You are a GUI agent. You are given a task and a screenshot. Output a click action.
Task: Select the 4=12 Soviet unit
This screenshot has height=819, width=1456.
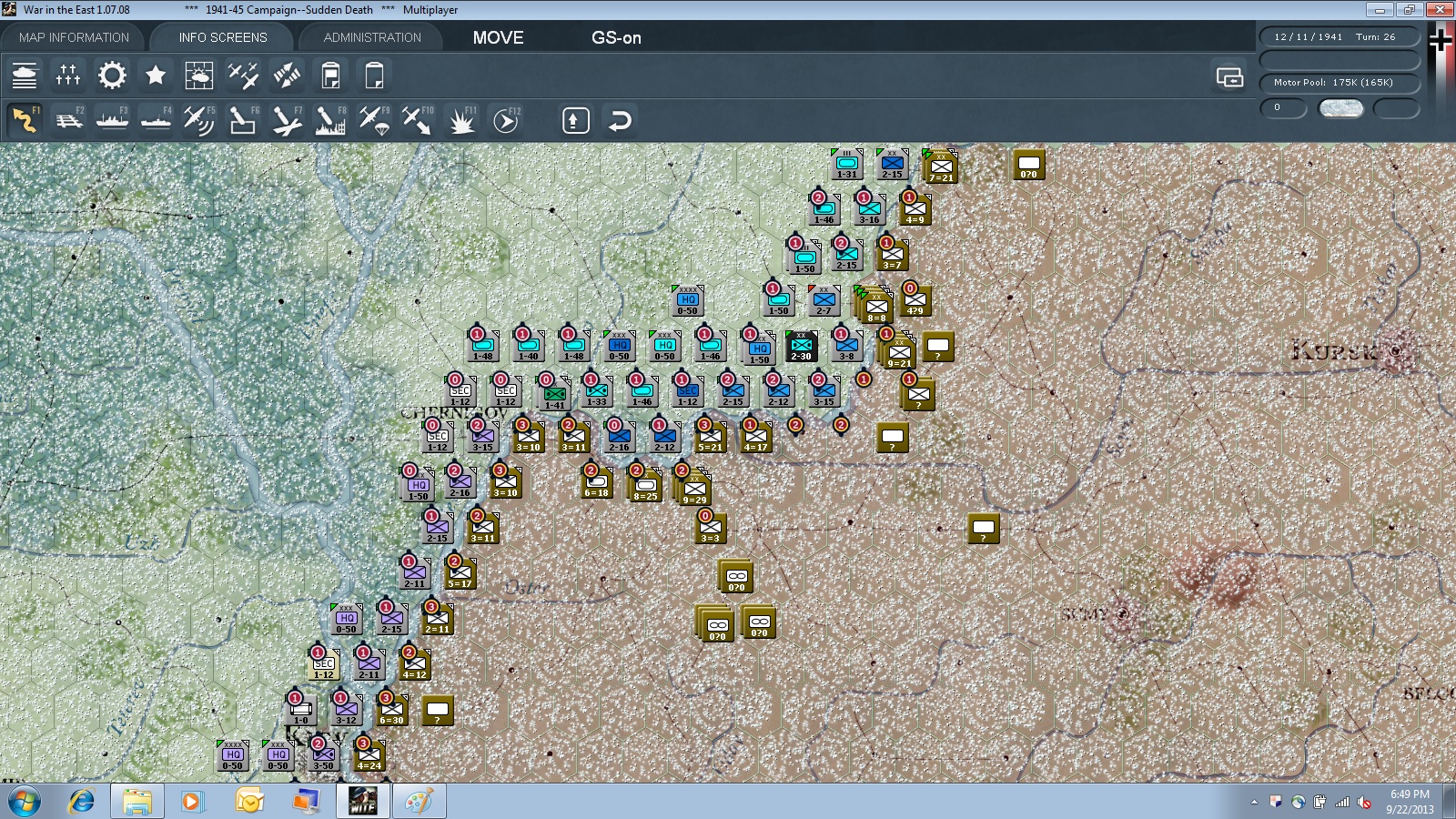(414, 663)
